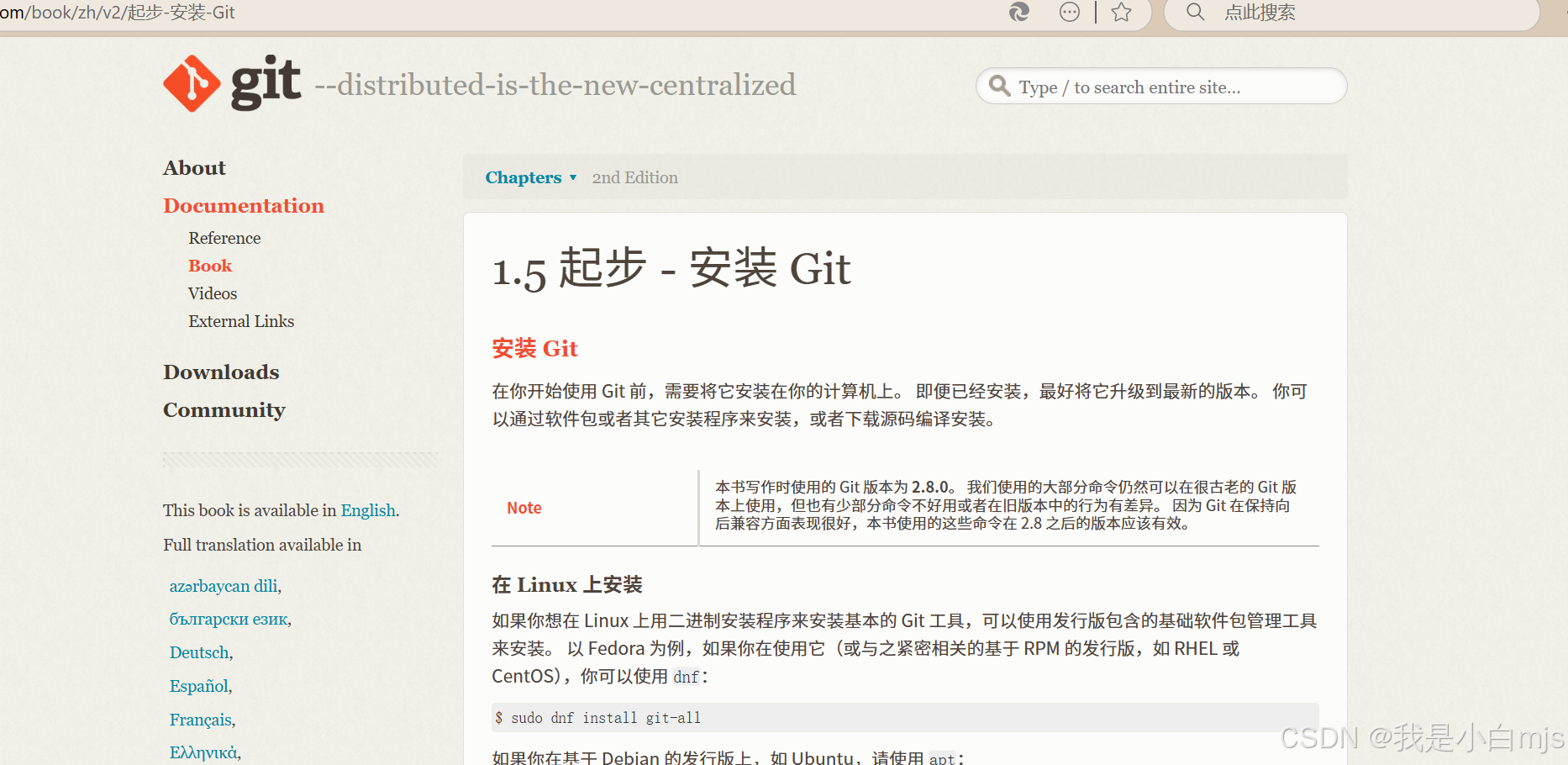Open the External Links page

tap(241, 321)
